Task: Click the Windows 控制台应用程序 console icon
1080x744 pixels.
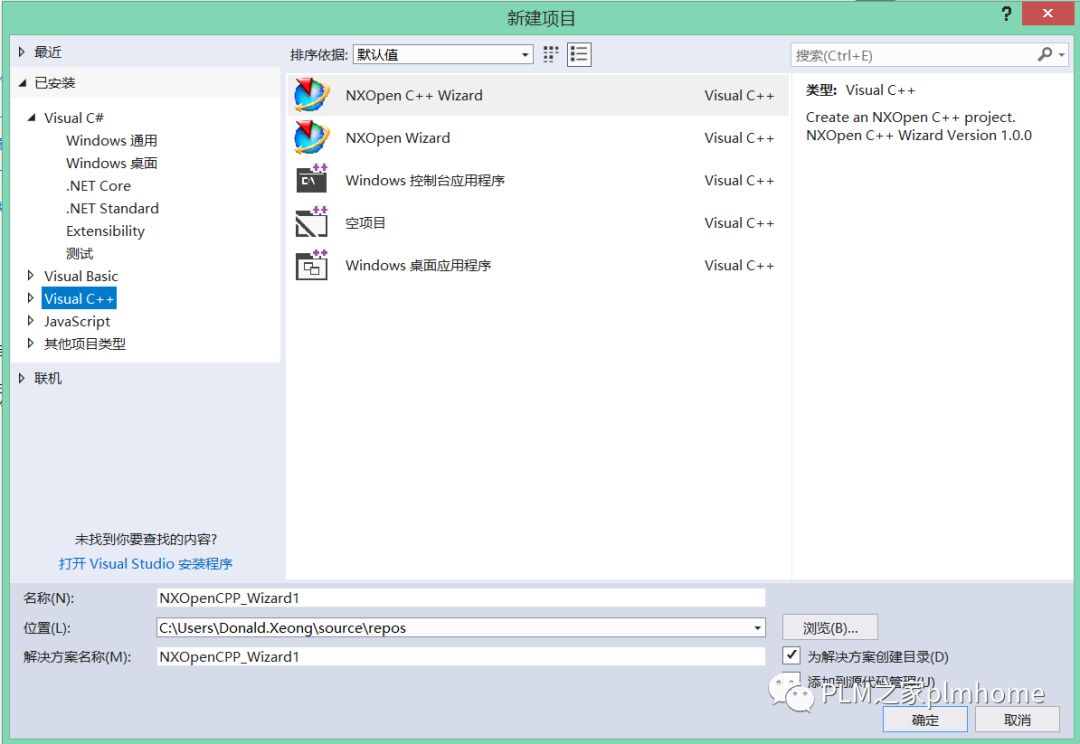Action: click(311, 179)
